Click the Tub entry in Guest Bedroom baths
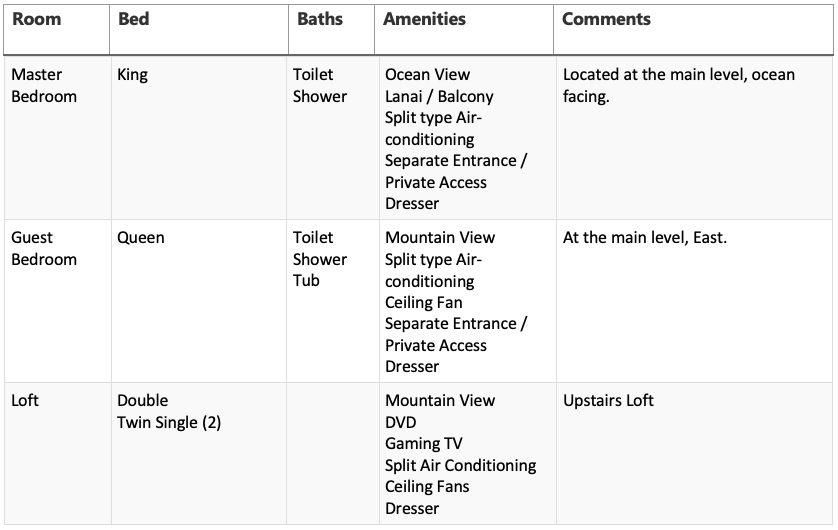Viewport: 838px width, 530px height. [x=306, y=280]
